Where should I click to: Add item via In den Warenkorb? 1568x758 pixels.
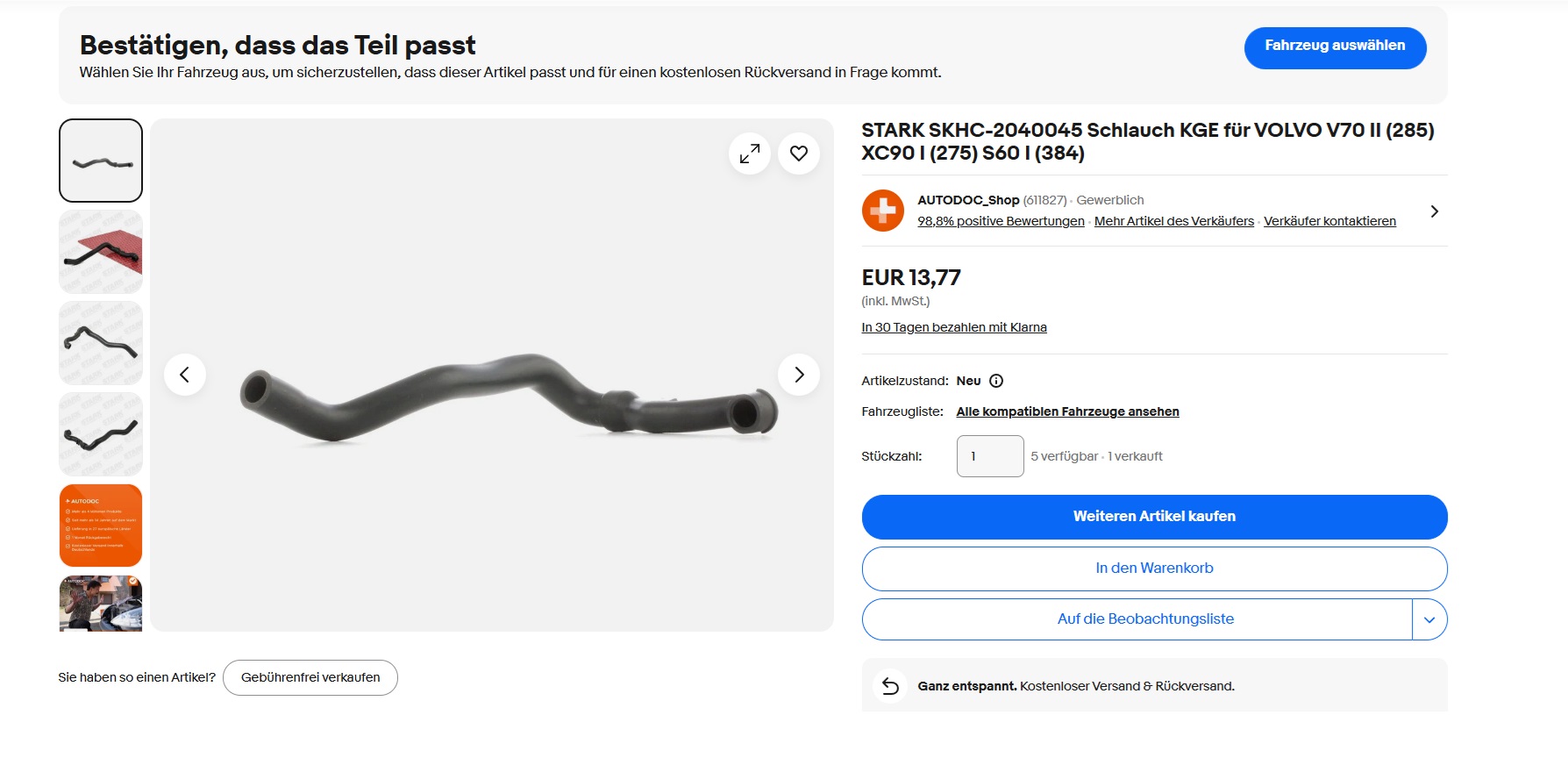pyautogui.click(x=1154, y=568)
